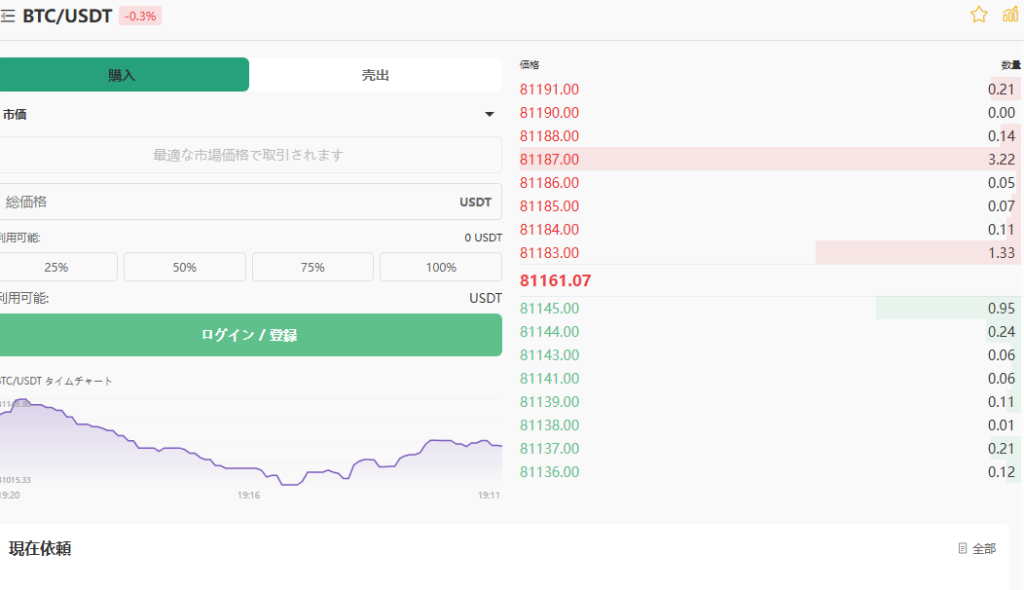Viewport: 1024px width, 590px height.
Task: Switch to the 購入 tab
Action: [124, 74]
